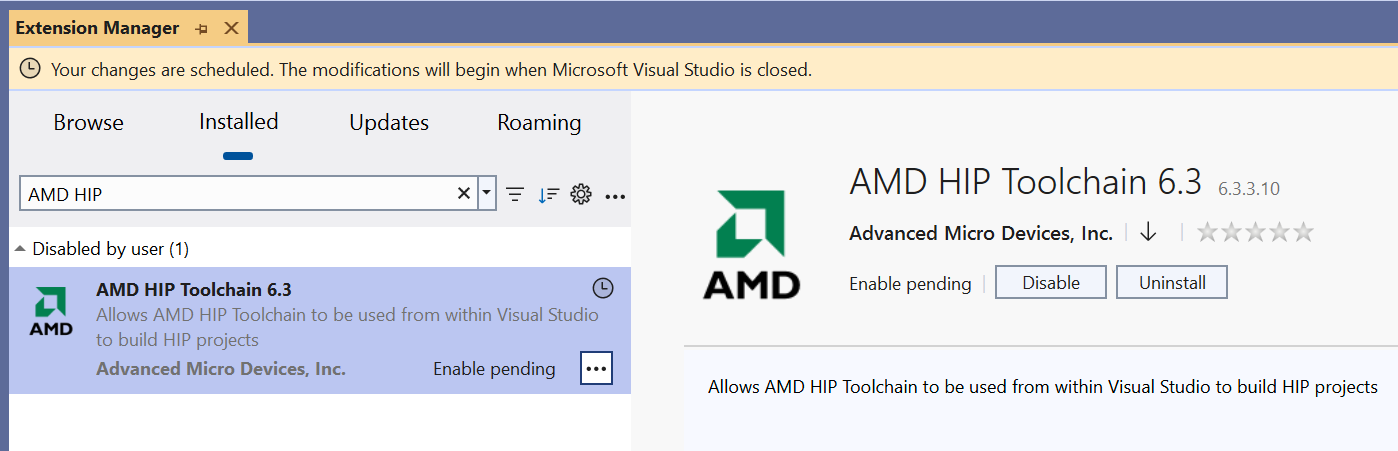Open the Roaming tab
The image size is (1398, 451).
pyautogui.click(x=539, y=123)
